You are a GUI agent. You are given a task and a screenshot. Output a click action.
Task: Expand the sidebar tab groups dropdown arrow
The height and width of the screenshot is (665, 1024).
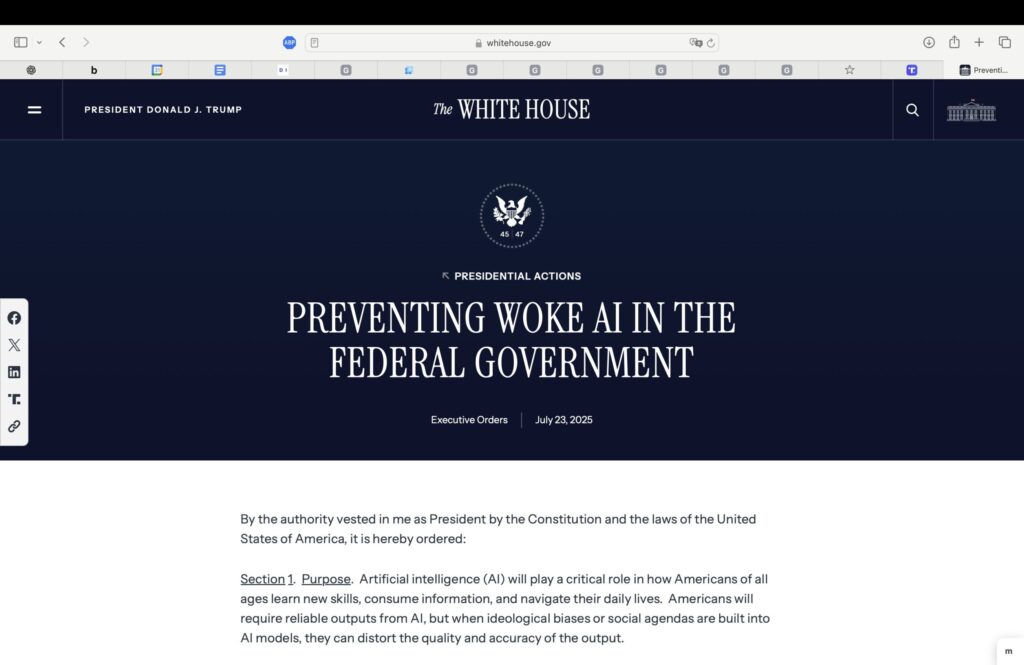[x=39, y=42]
